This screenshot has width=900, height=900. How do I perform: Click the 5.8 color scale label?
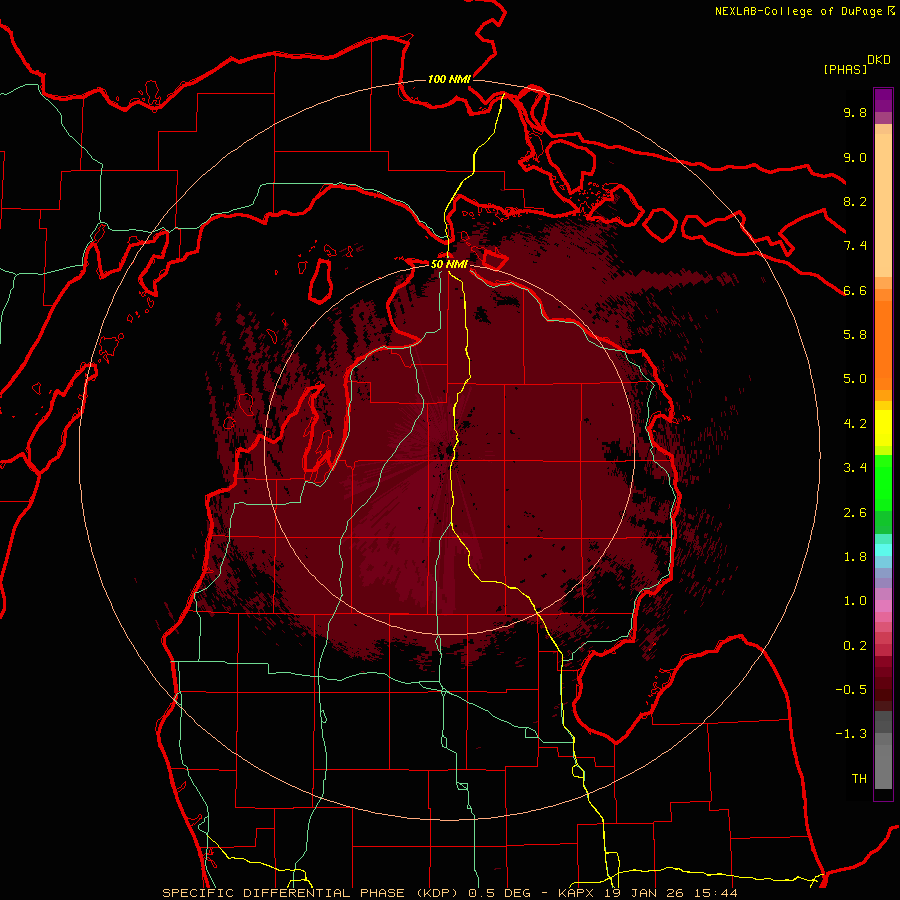pos(855,335)
